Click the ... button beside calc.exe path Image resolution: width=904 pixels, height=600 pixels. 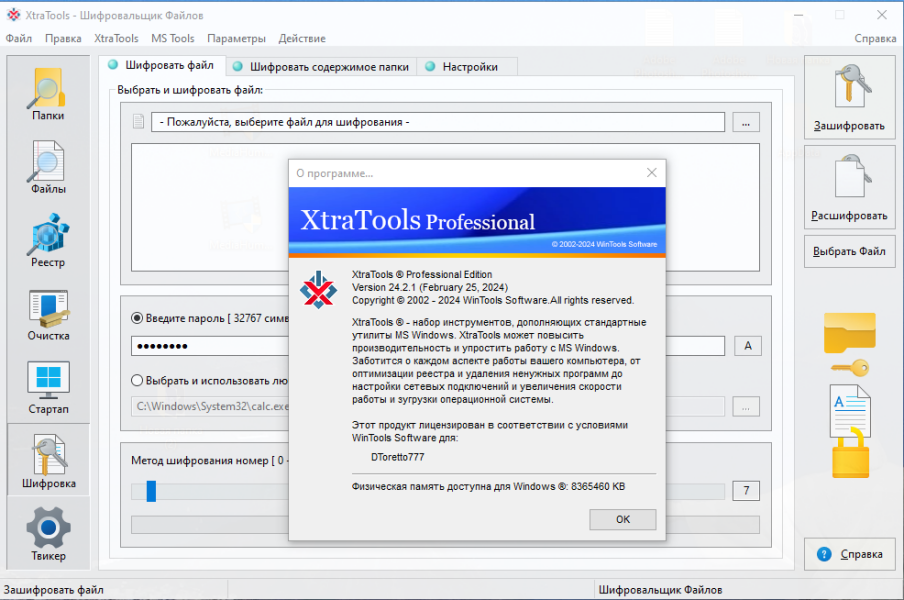point(746,407)
